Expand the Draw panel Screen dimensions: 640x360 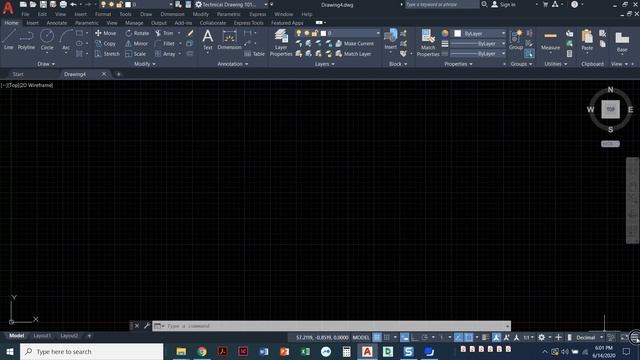click(x=46, y=64)
